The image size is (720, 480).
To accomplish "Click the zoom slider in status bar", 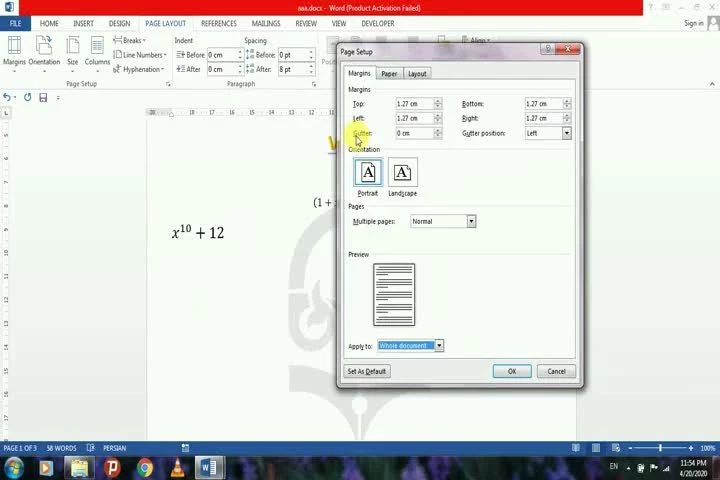I will pyautogui.click(x=660, y=448).
